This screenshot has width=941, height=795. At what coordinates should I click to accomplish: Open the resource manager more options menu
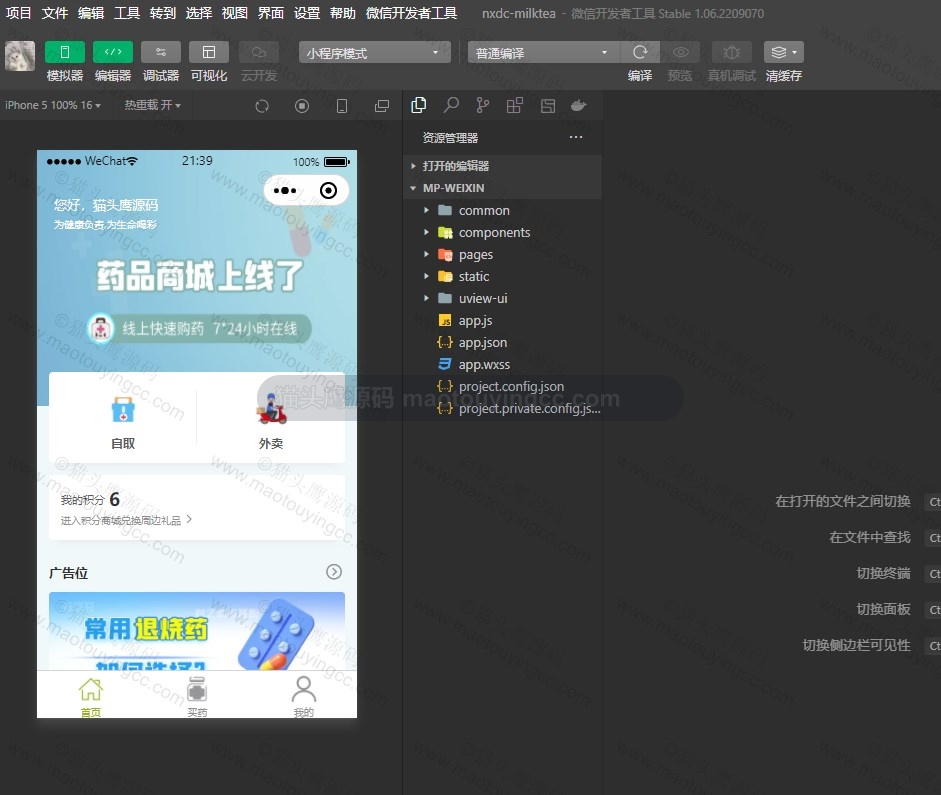coord(576,137)
